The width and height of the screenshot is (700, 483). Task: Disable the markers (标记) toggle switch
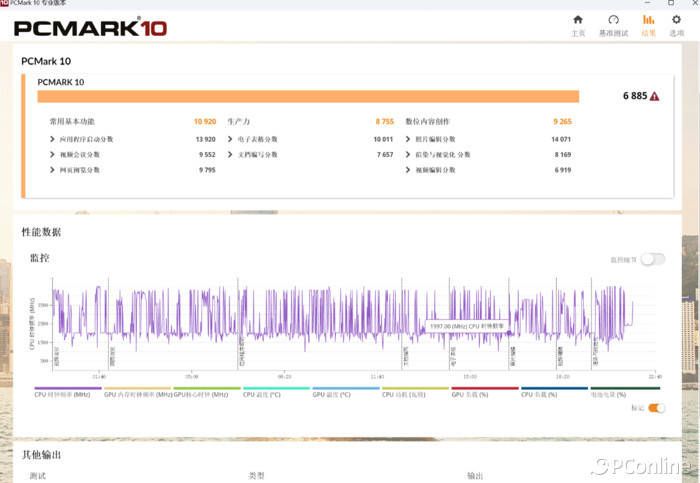coord(656,408)
